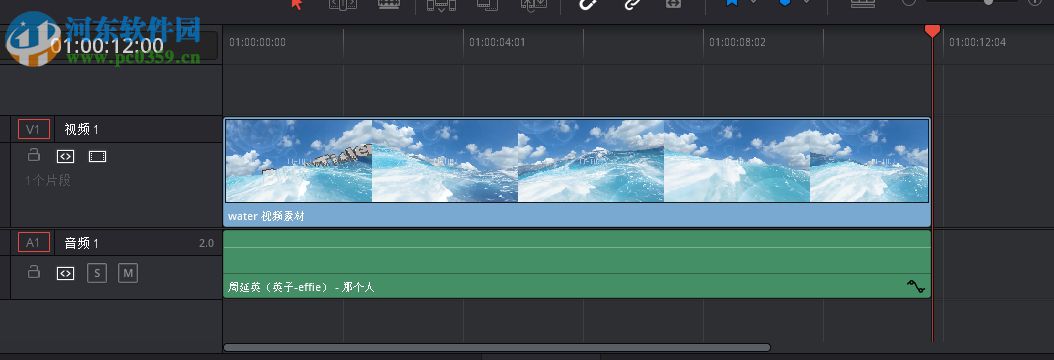Image resolution: width=1054 pixels, height=360 pixels.
Task: Solo audio track with S button
Action: [97, 273]
